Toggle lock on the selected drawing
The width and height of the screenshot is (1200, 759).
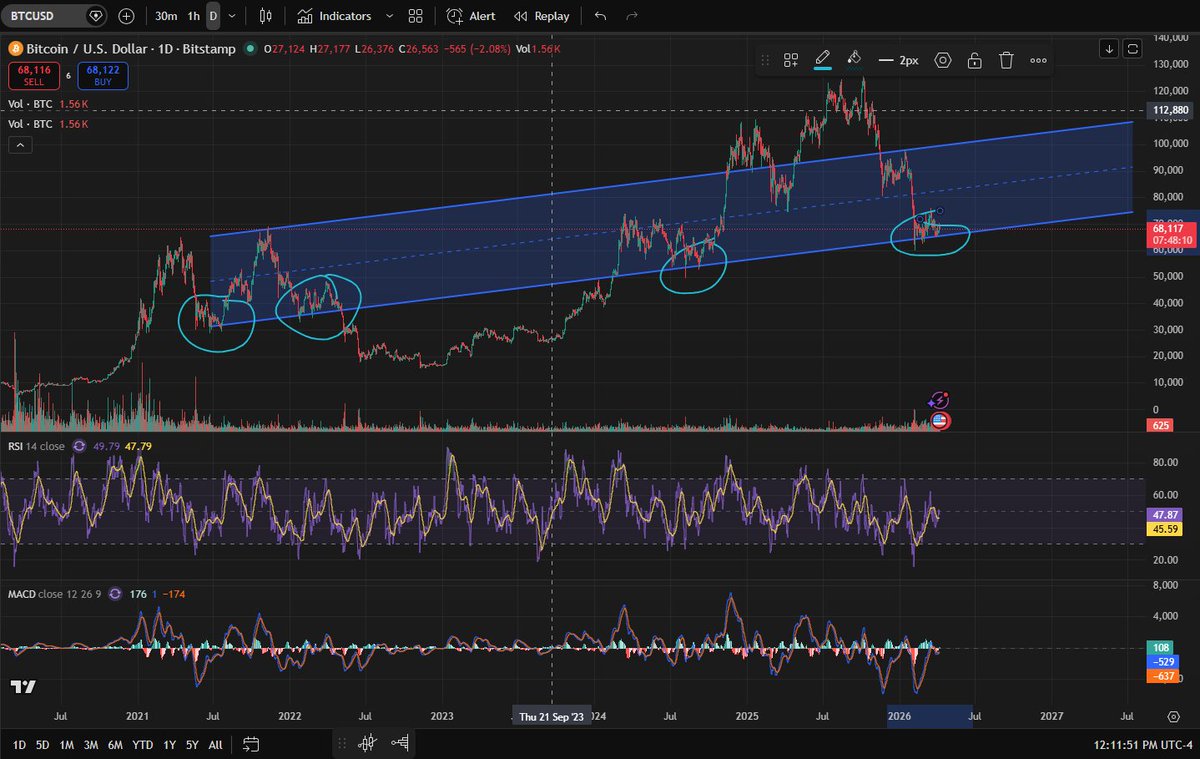tap(974, 61)
